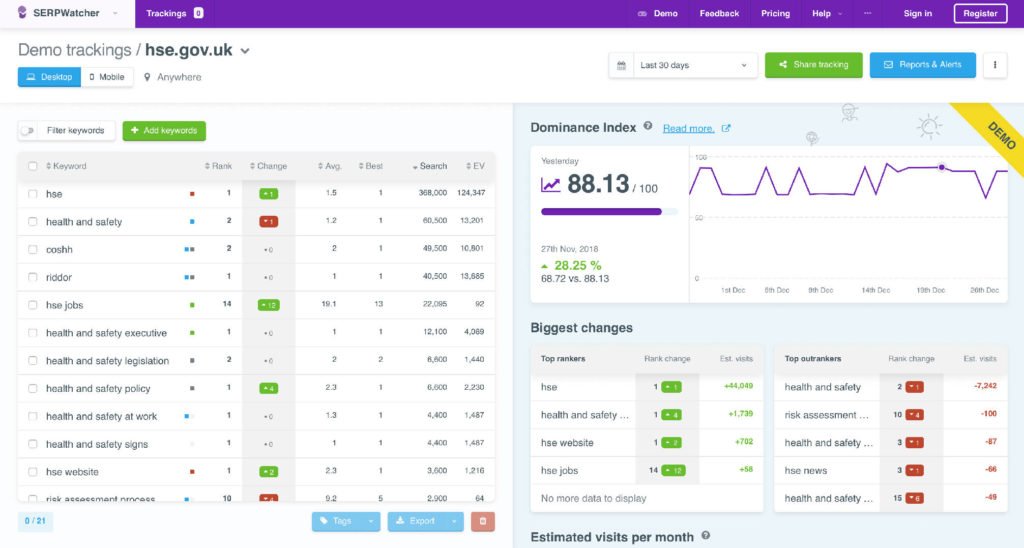Viewport: 1024px width, 548px height.
Task: Expand the hse.gov.uk tracking dropdown chevron
Action: (245, 51)
